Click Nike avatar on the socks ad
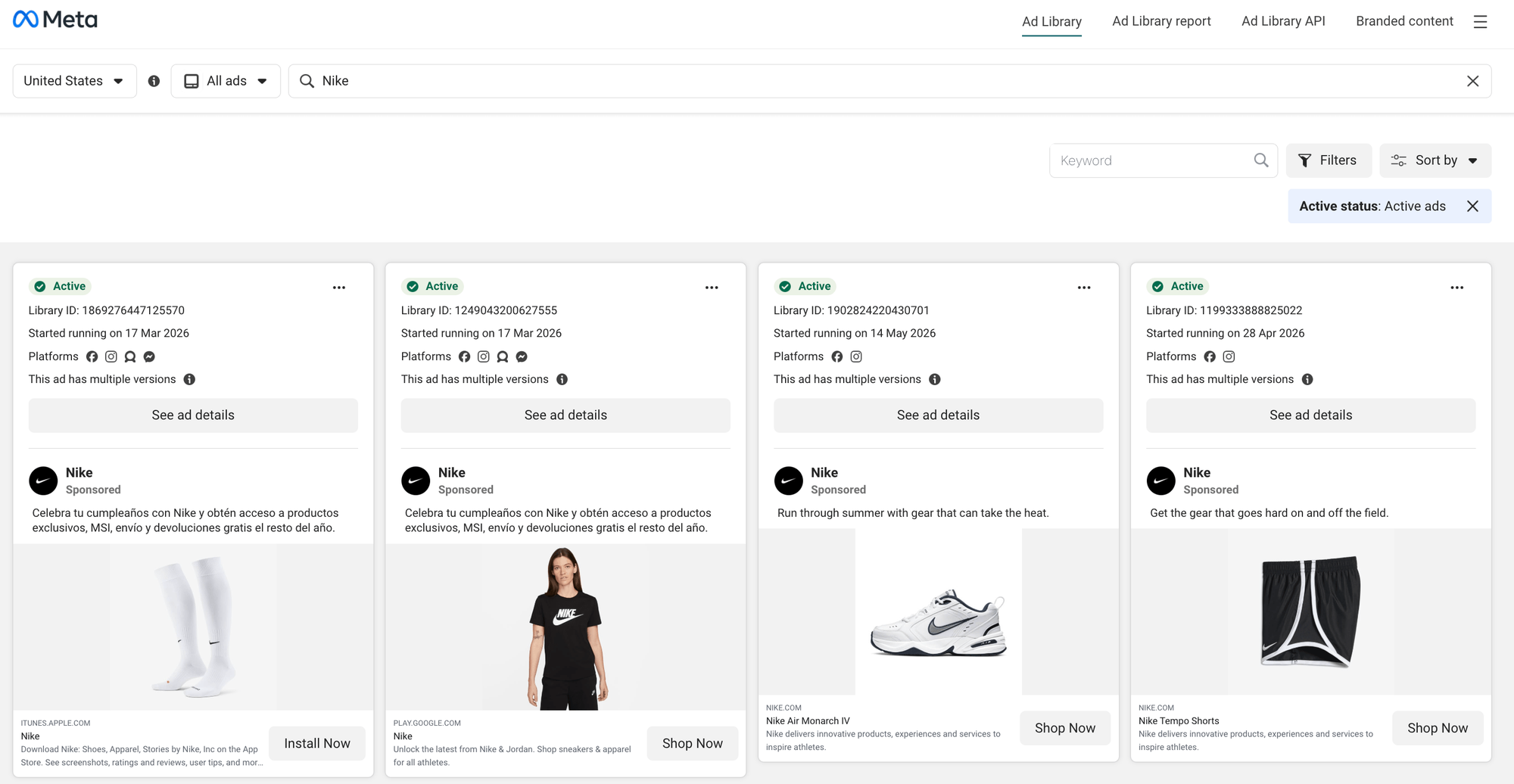1514x784 pixels. [43, 481]
